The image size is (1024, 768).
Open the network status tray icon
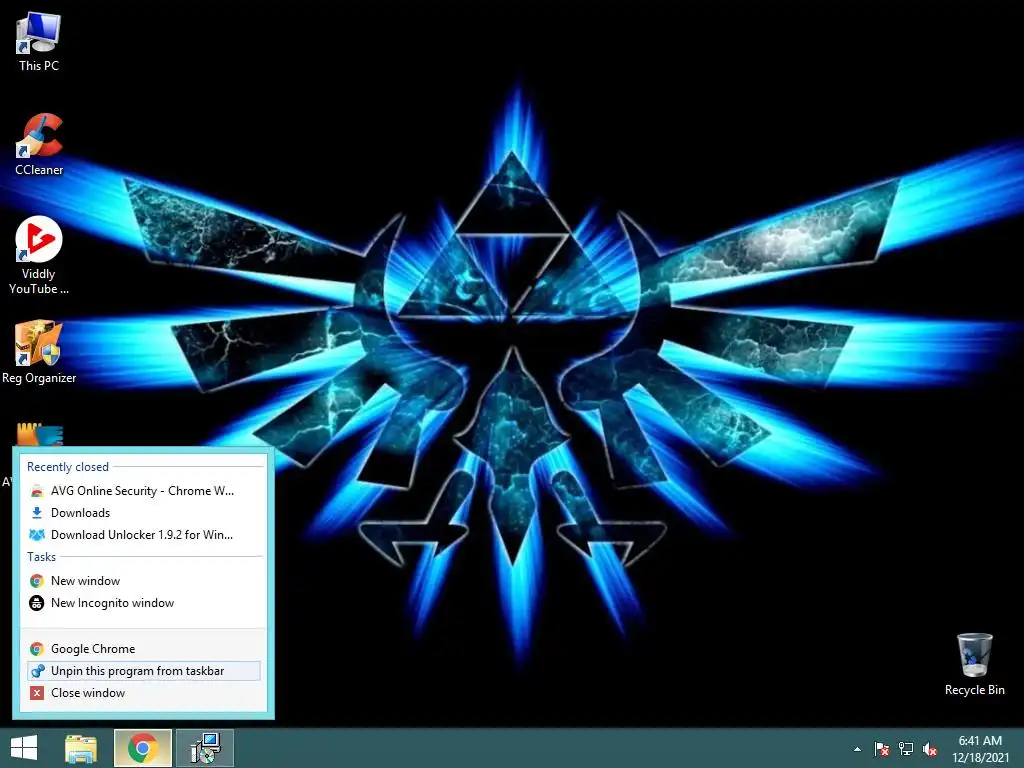(906, 749)
